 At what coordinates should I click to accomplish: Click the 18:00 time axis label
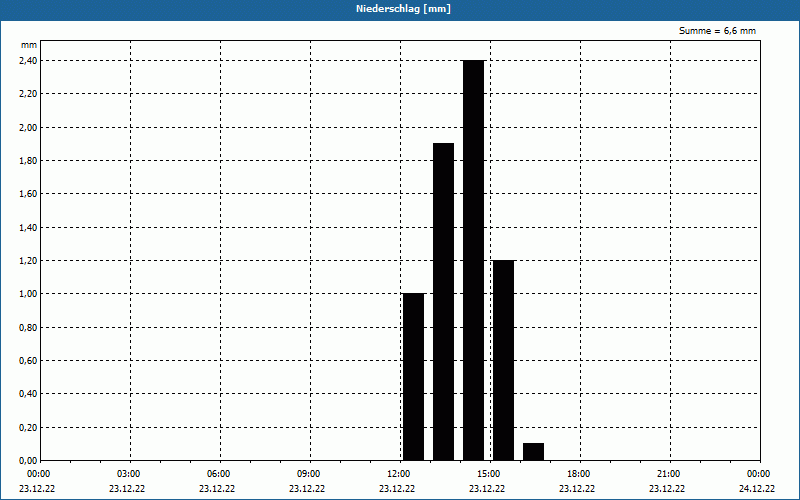tap(579, 474)
